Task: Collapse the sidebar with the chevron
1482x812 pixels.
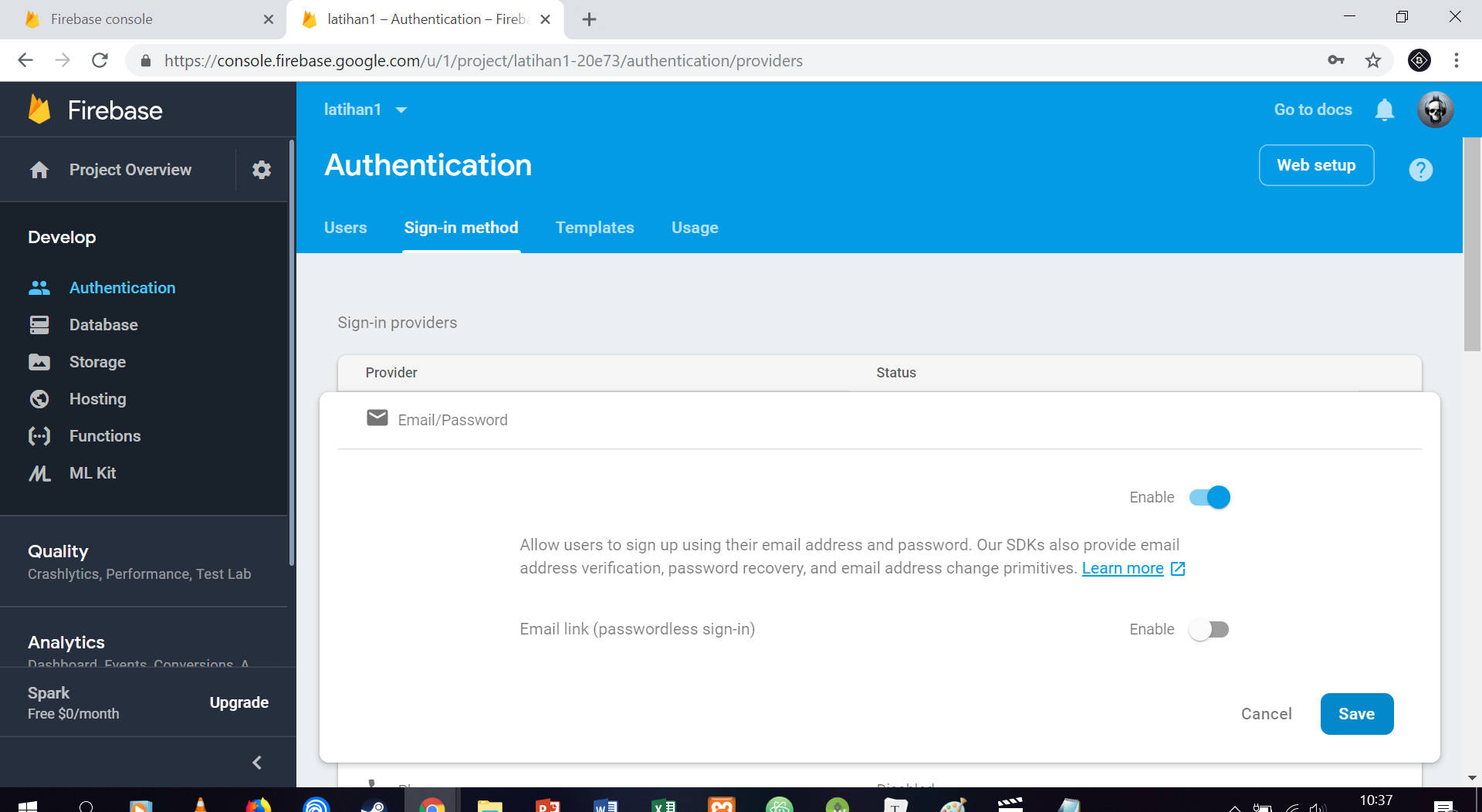Action: coord(257,763)
